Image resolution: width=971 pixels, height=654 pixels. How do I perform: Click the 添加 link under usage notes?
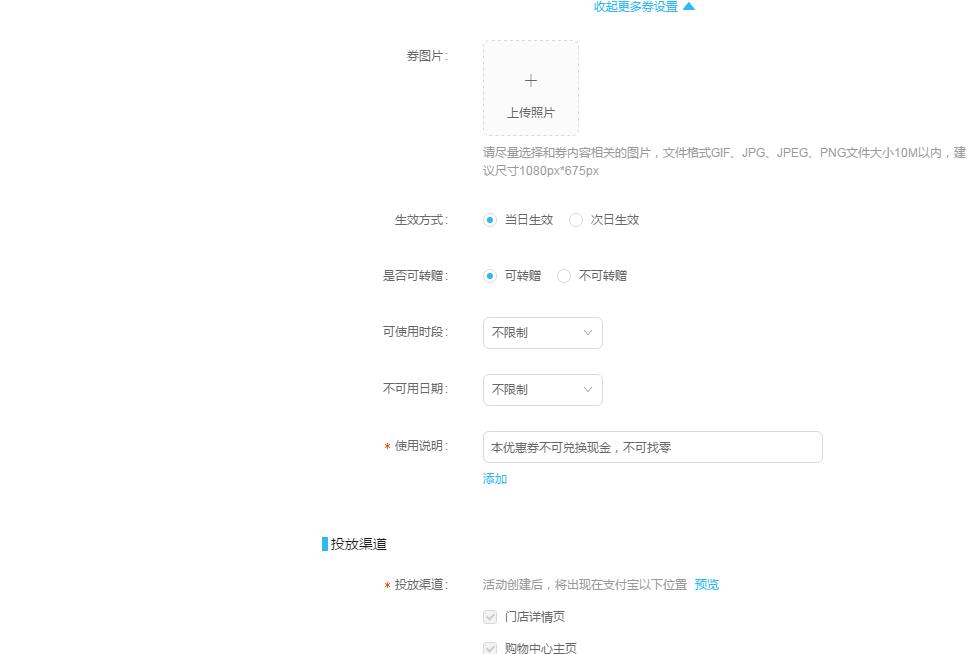tap(495, 479)
